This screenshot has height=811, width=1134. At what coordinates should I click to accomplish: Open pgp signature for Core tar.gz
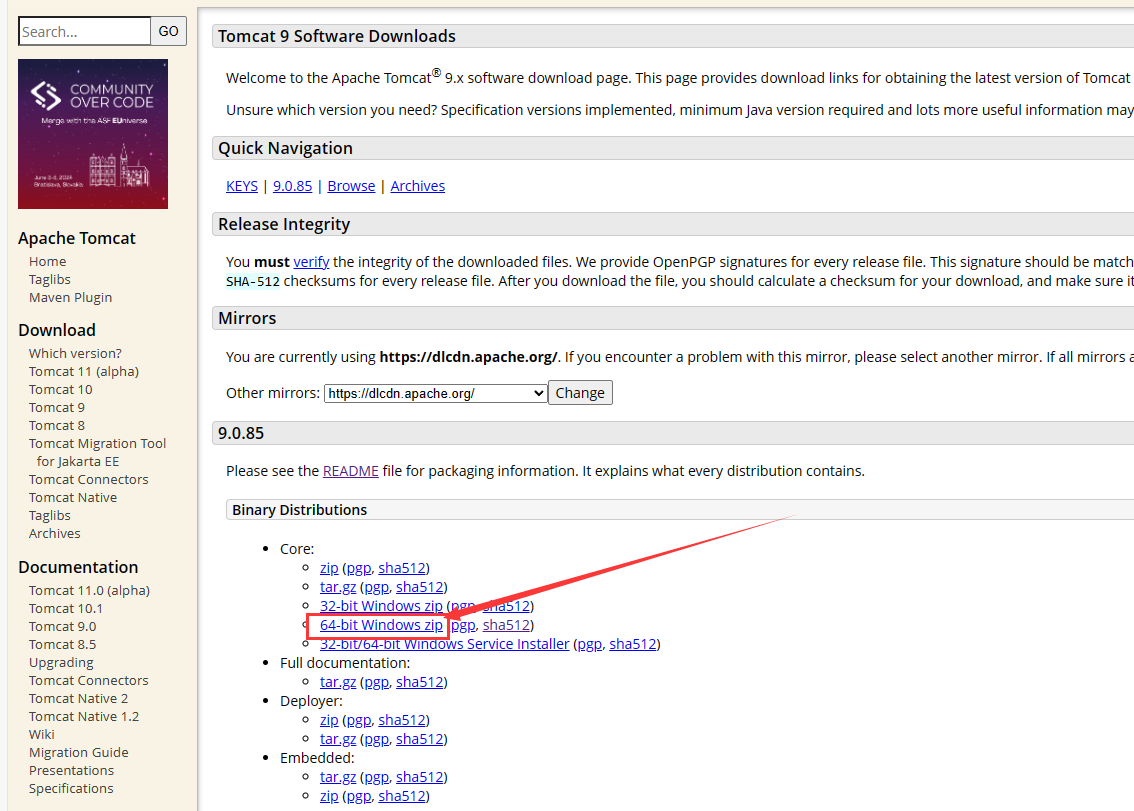(377, 587)
